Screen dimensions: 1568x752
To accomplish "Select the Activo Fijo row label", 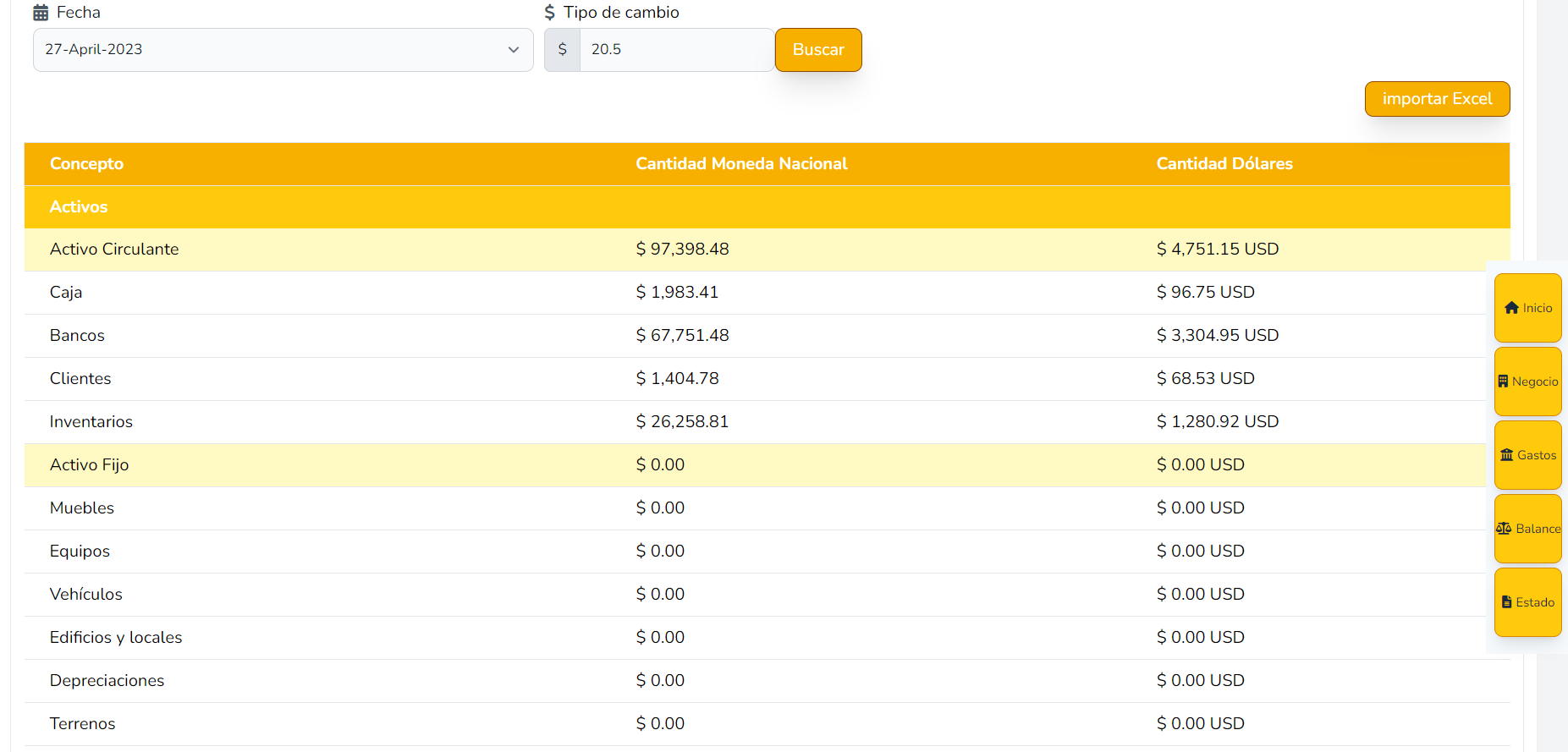I will click(x=89, y=465).
